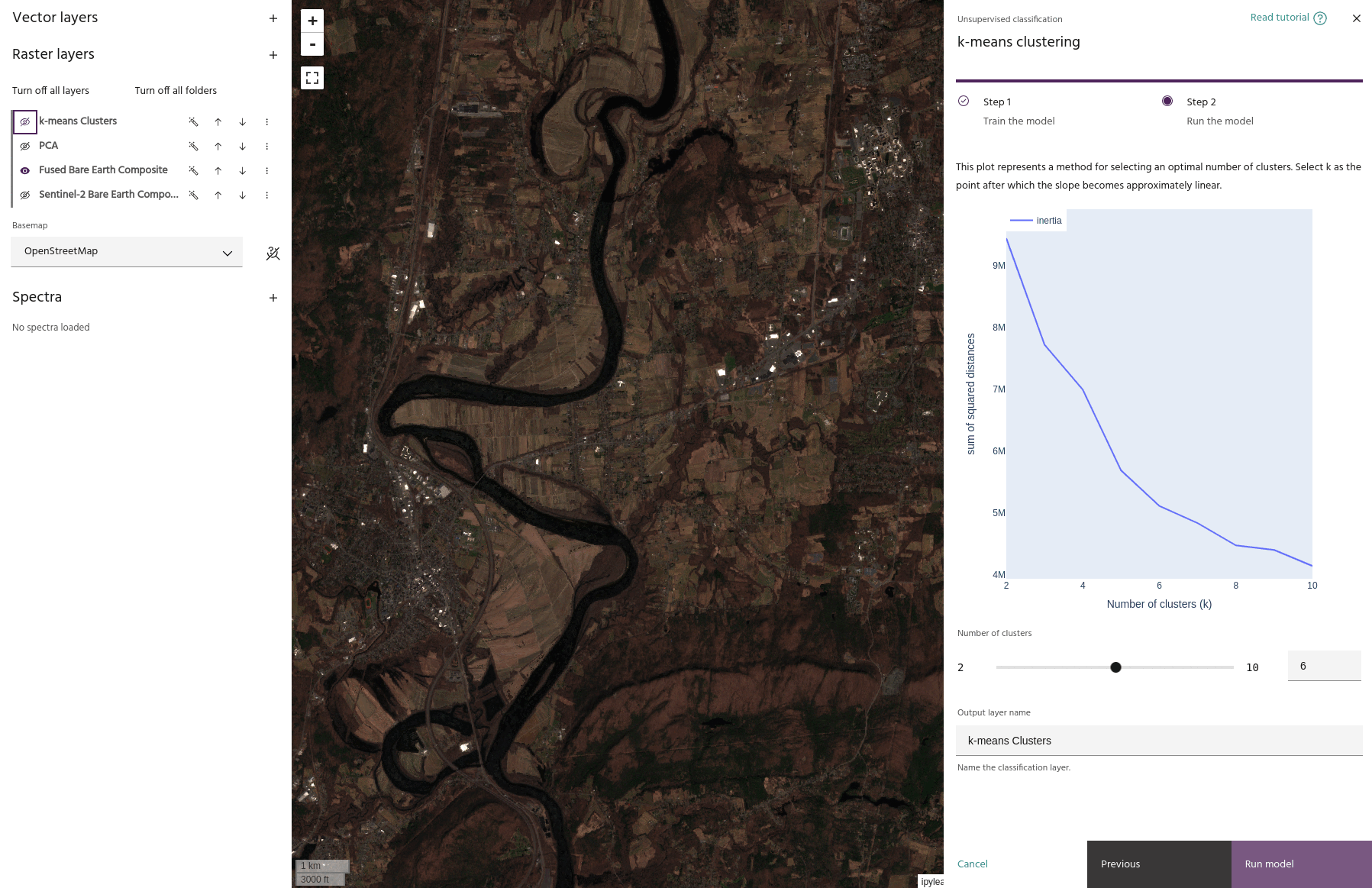Select the k-means Clusters layer name
Image resolution: width=1372 pixels, height=888 pixels.
[78, 121]
